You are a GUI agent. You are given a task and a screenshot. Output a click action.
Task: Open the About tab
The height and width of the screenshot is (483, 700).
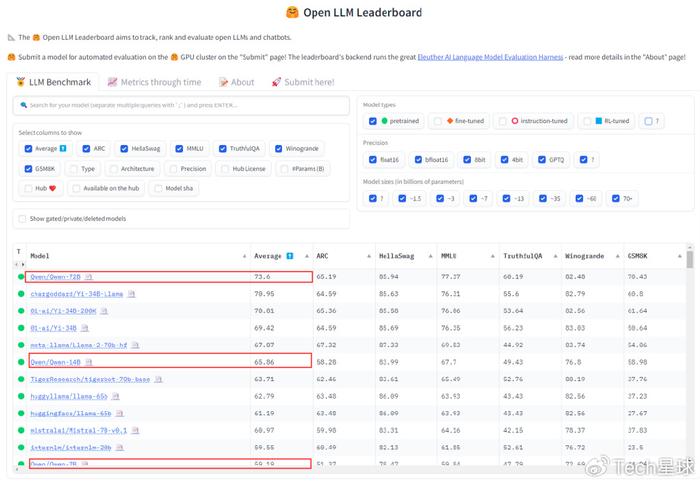(237, 82)
